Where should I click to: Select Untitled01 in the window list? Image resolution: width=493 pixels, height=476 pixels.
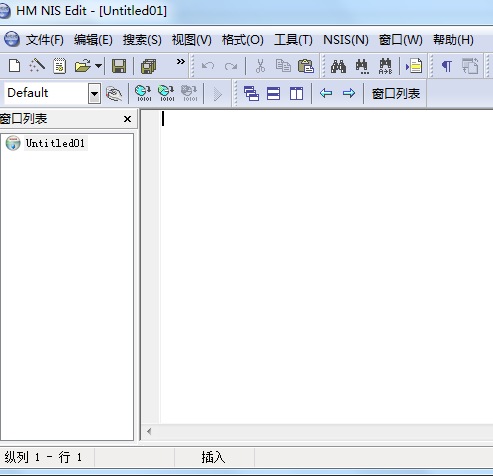coord(55,143)
